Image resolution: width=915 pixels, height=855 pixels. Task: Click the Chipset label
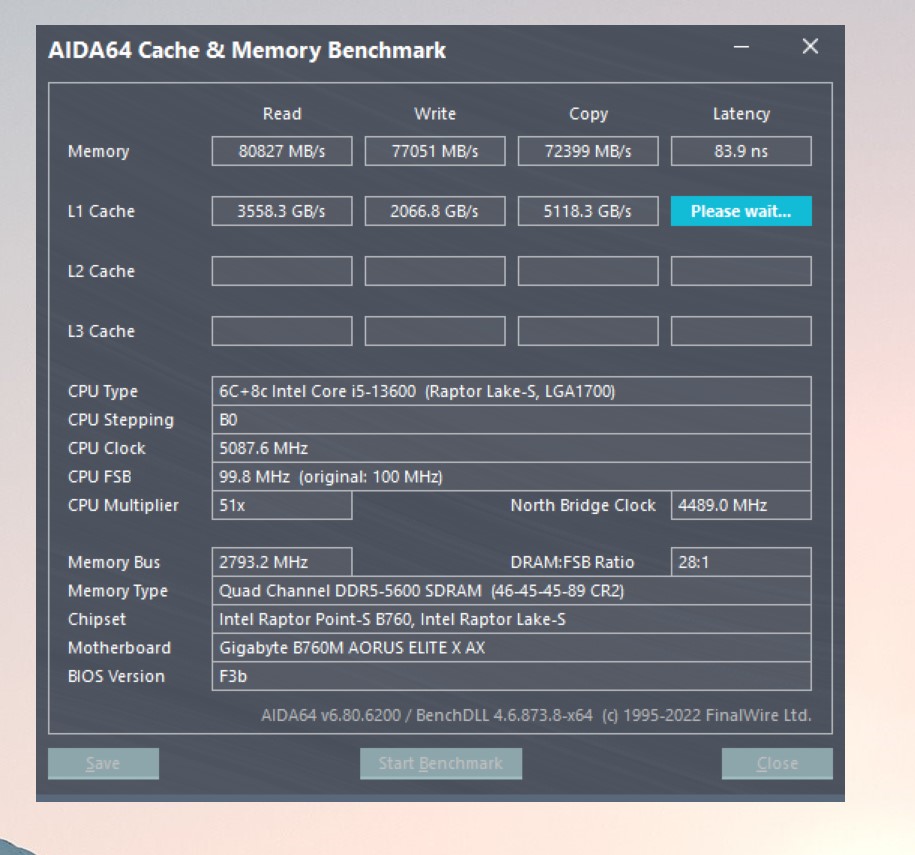[x=97, y=619]
